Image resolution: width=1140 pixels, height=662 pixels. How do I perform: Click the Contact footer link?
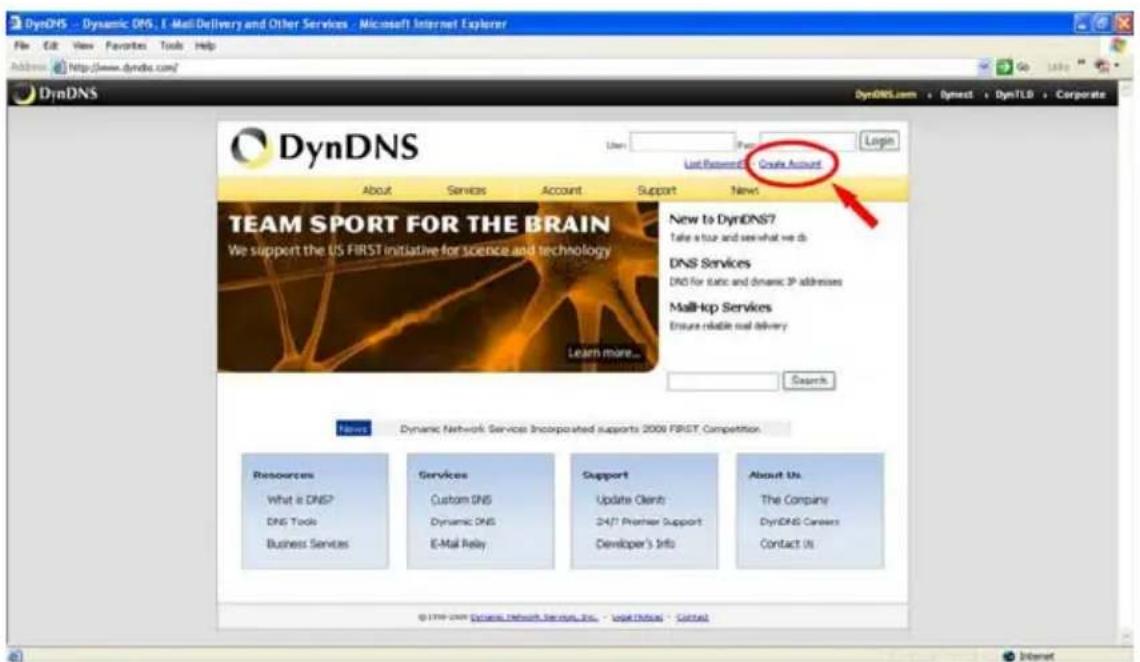point(692,617)
